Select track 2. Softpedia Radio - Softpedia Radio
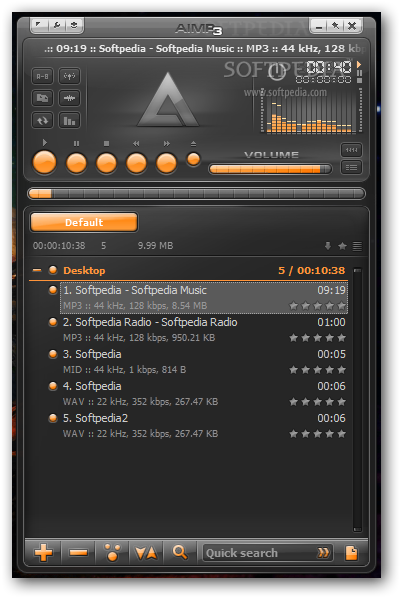Screen dimensions: 401x598 pyautogui.click(x=204, y=330)
